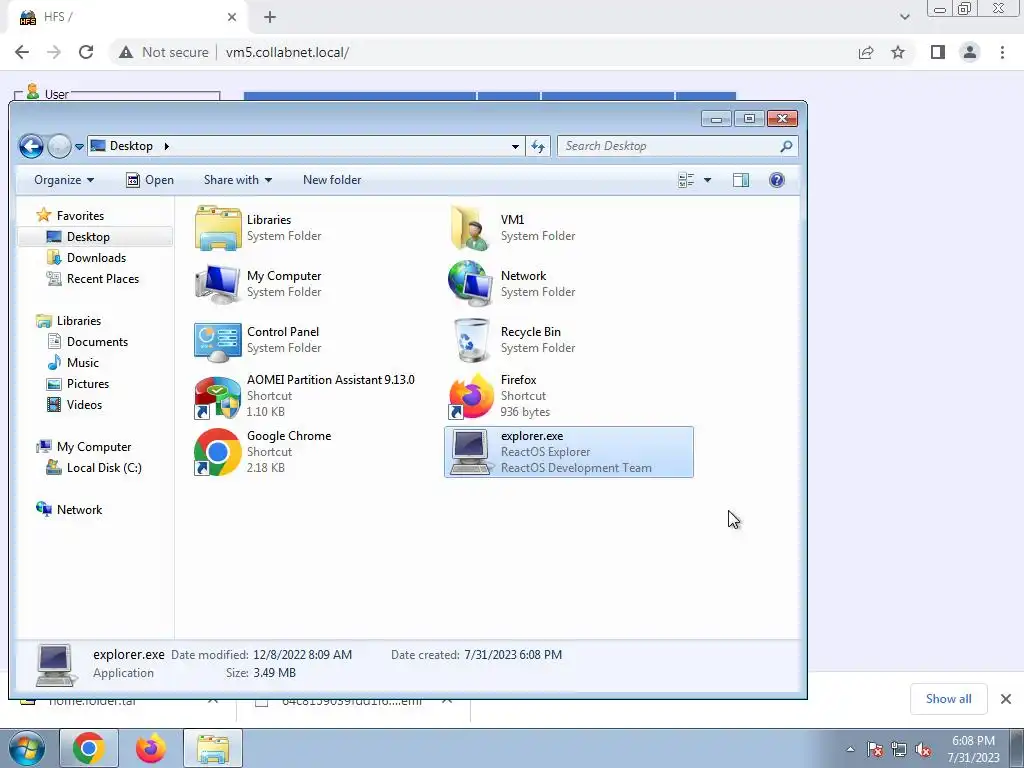Viewport: 1024px width, 768px height.
Task: Click the muted volume tray icon
Action: 923,749
